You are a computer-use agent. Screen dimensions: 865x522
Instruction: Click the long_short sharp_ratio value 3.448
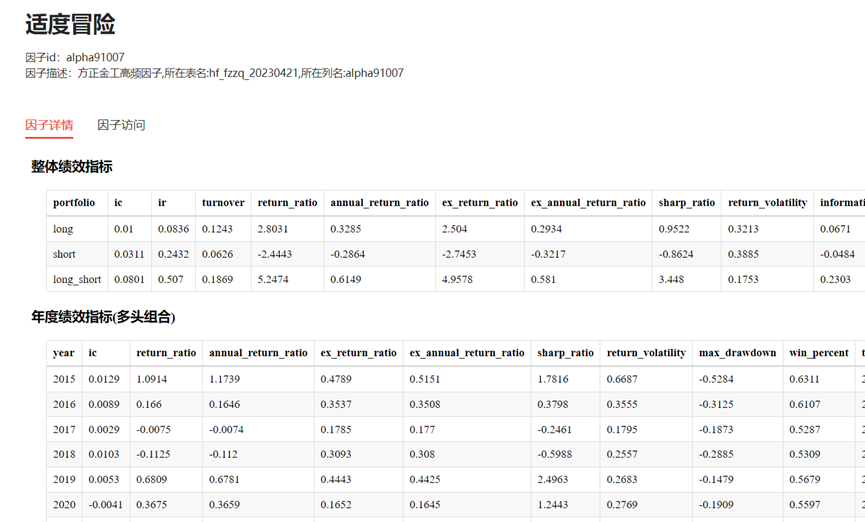coord(671,280)
